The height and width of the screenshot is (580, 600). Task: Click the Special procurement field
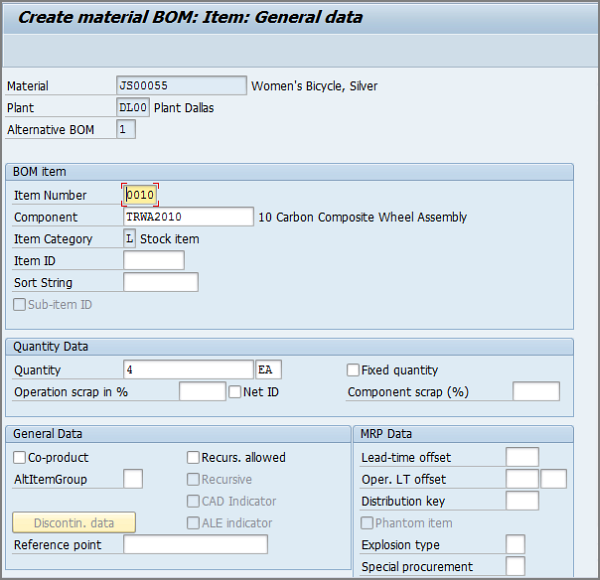pos(515,567)
